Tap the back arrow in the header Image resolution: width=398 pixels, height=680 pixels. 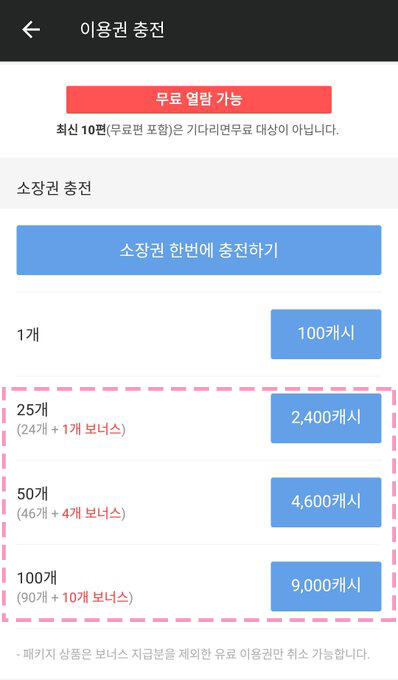pos(31,29)
